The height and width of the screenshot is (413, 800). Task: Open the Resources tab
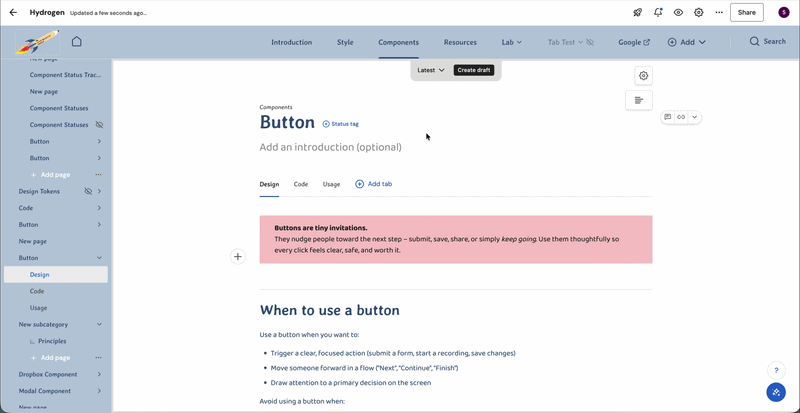click(460, 42)
